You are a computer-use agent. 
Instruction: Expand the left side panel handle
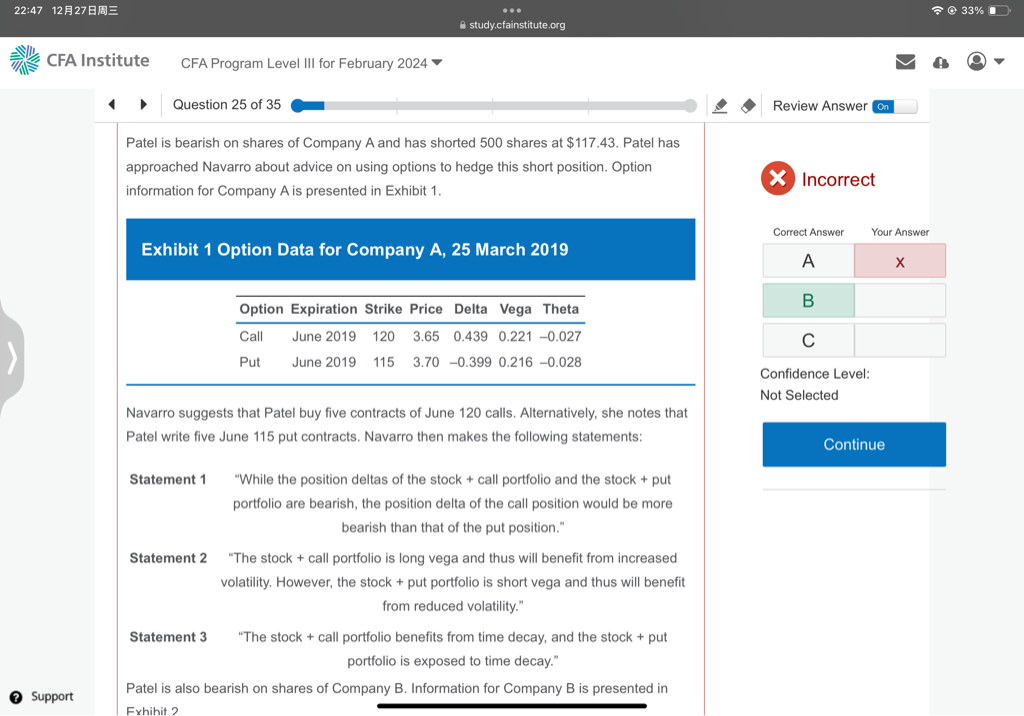pyautogui.click(x=12, y=356)
